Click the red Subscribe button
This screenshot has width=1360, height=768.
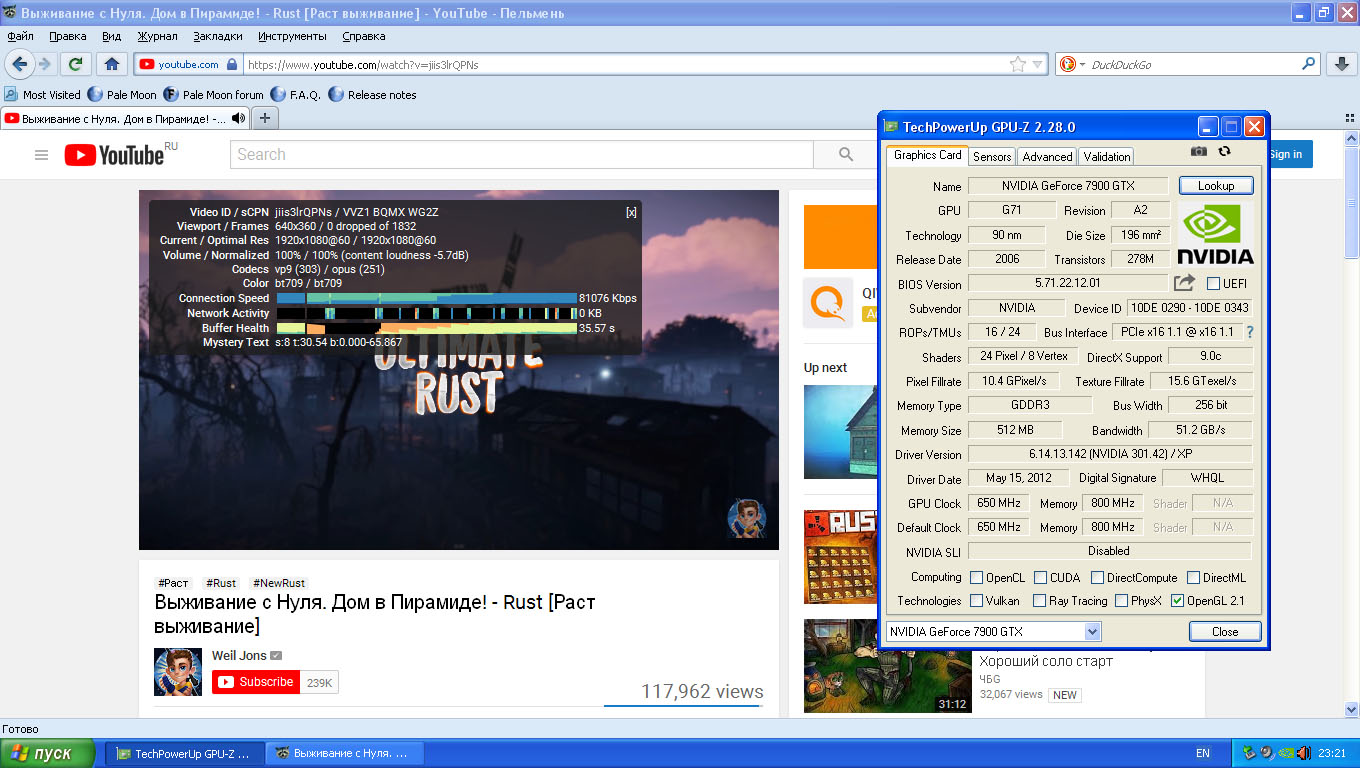point(256,682)
